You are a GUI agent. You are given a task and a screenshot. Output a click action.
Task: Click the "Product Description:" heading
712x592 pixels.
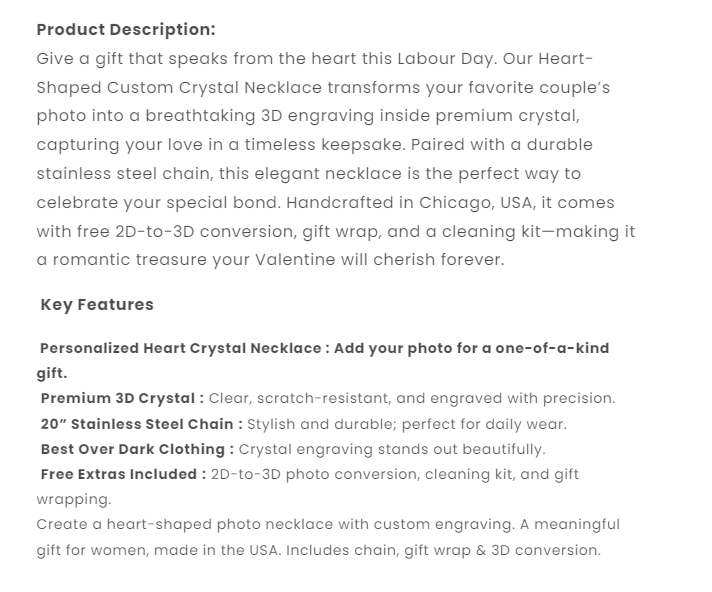click(x=126, y=30)
